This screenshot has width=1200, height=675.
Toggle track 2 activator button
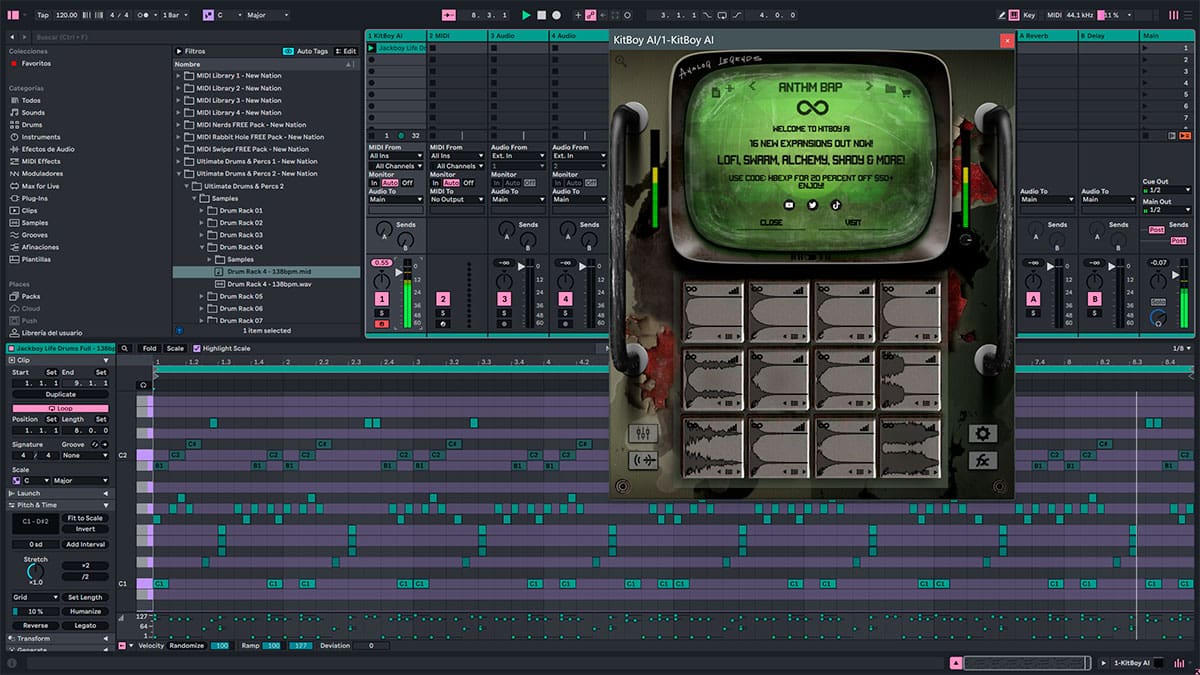click(x=443, y=299)
